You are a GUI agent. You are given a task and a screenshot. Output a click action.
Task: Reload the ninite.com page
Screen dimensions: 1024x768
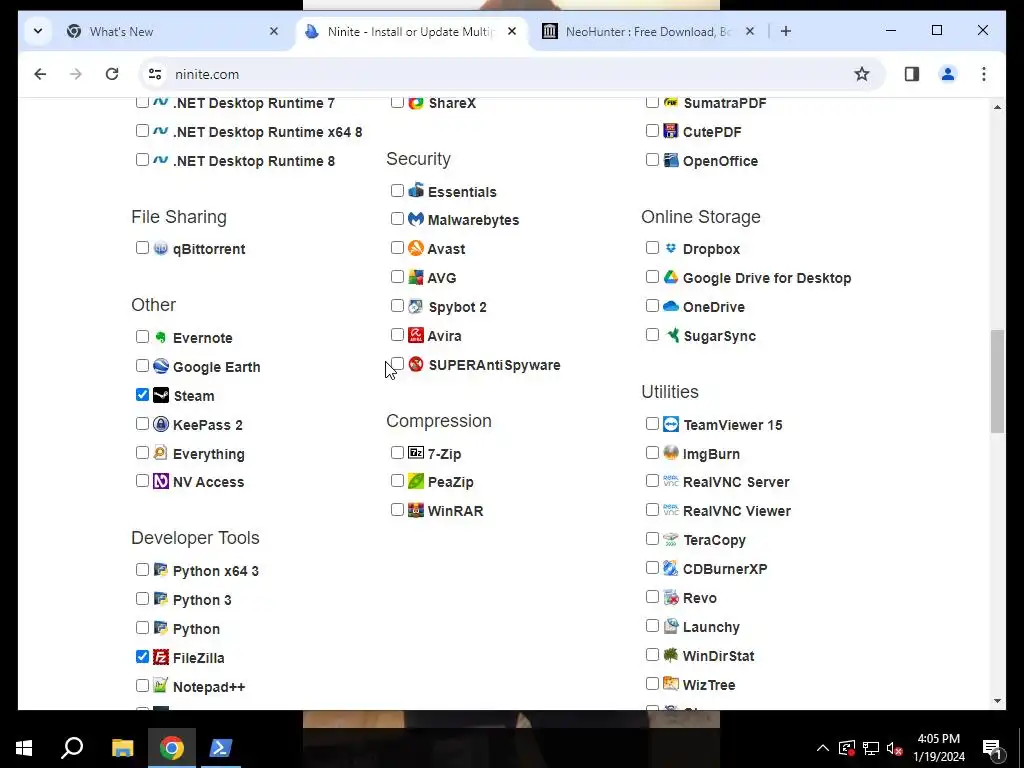tap(112, 74)
